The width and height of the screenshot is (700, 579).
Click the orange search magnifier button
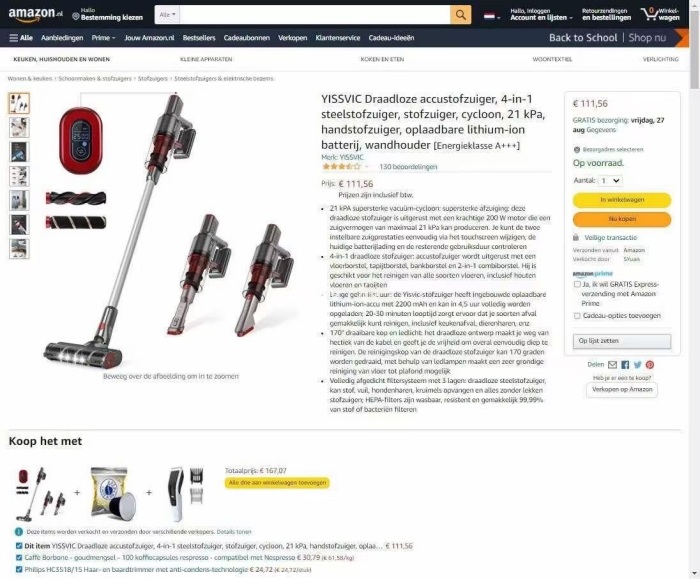pyautogui.click(x=460, y=15)
